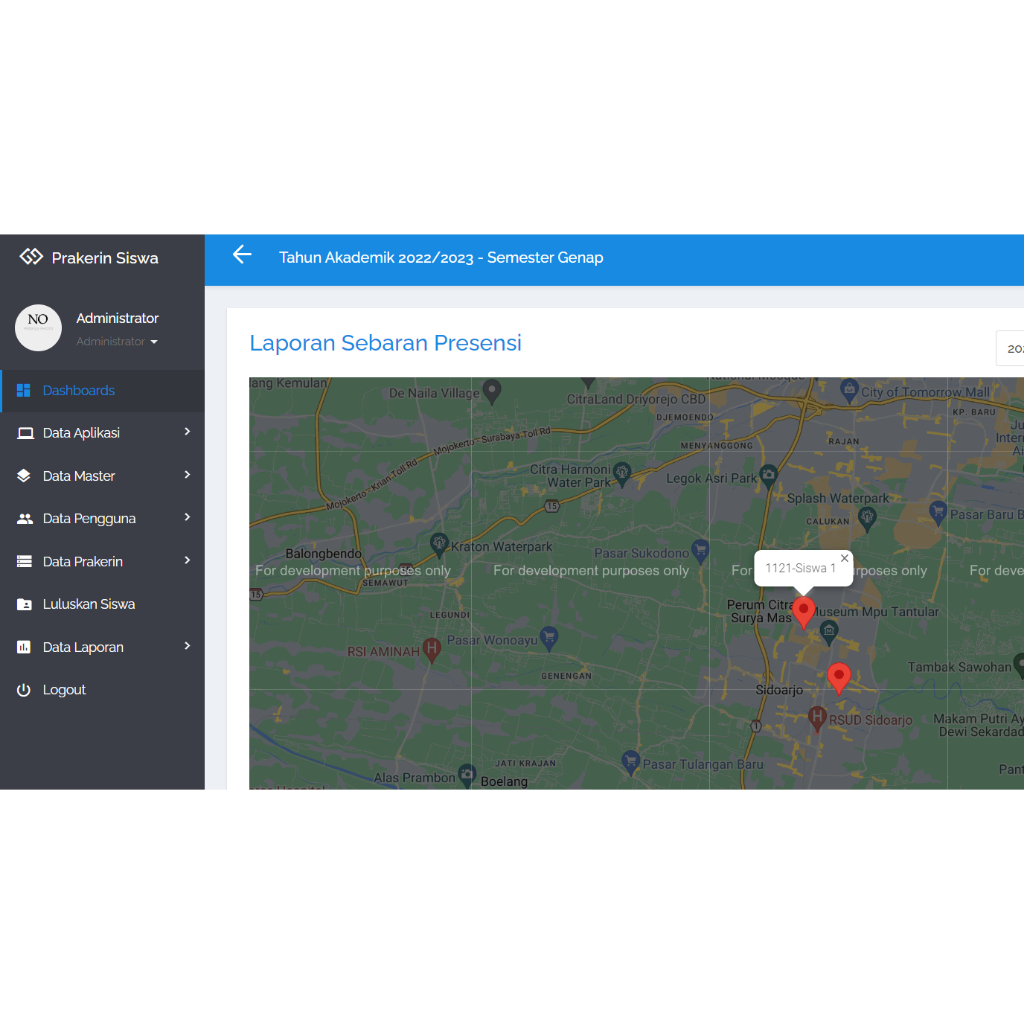Click Pasar Tulangan Baru pin
This screenshot has height=1024, width=1024.
[x=630, y=763]
